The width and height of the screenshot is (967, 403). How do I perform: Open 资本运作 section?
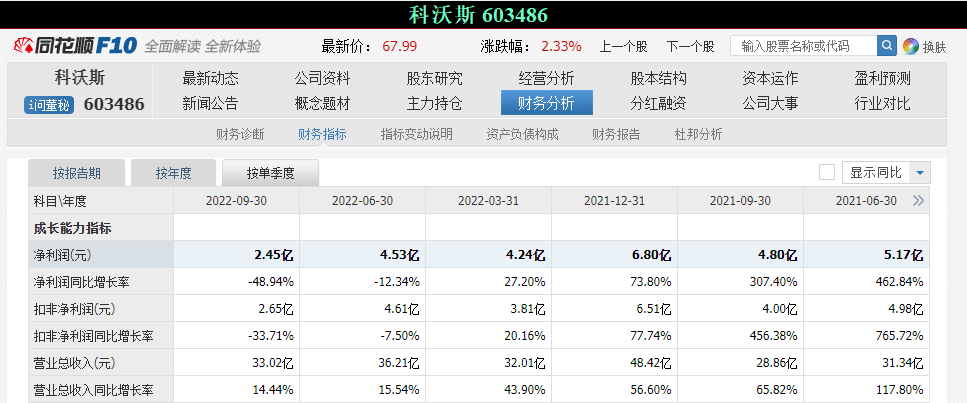pos(770,78)
